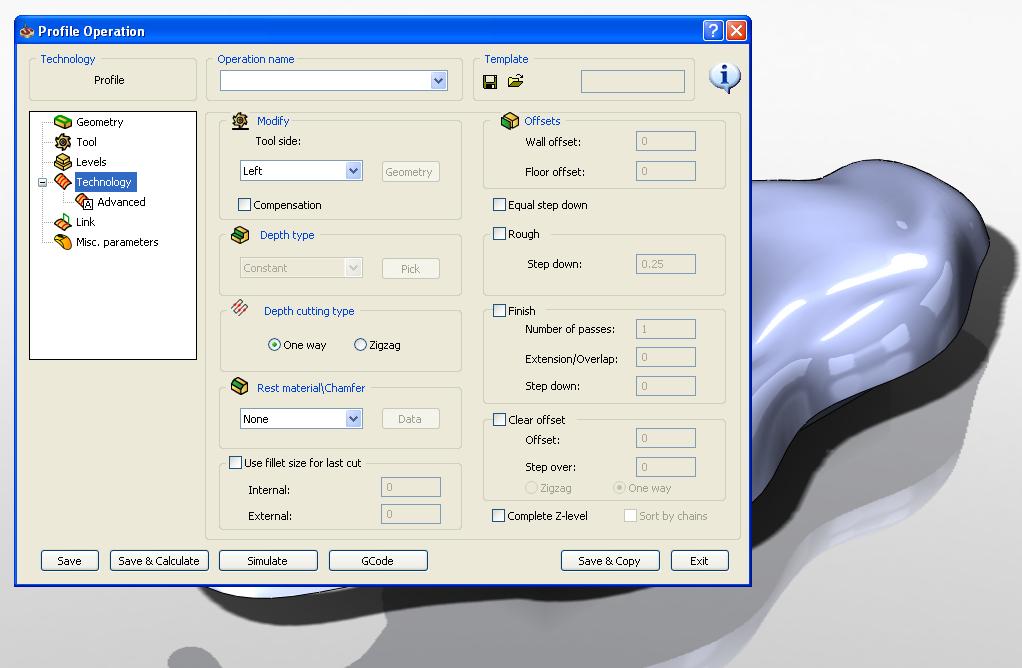Click the Save button
This screenshot has height=668, width=1022.
point(70,560)
